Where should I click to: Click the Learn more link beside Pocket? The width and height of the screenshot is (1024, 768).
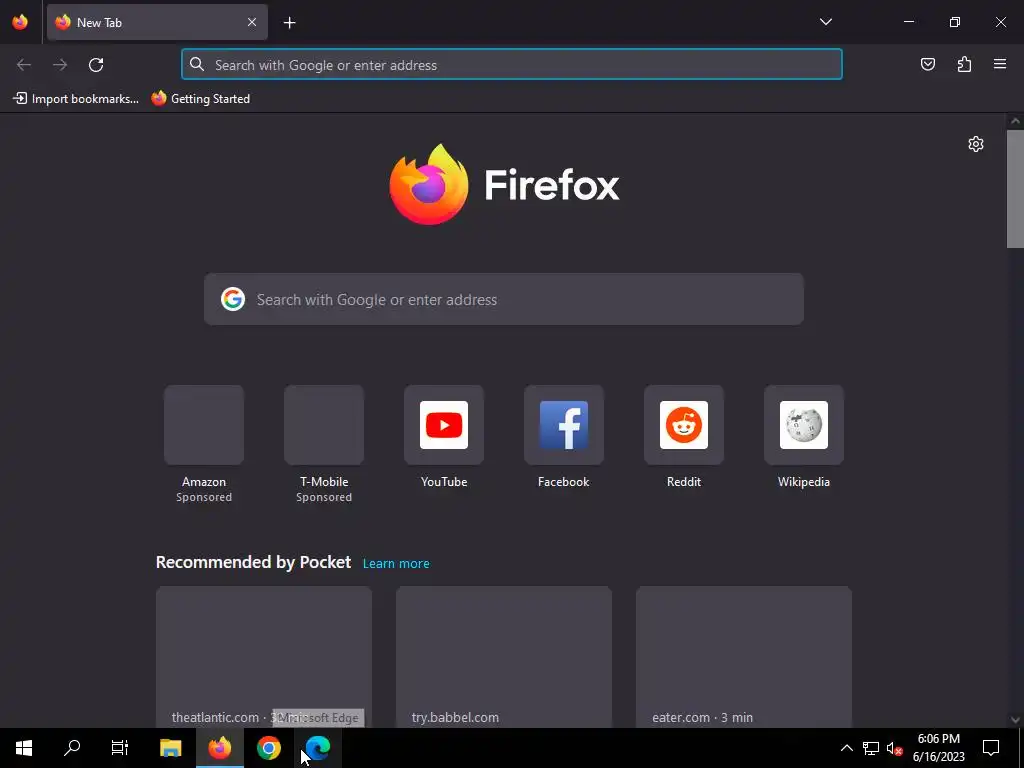[x=396, y=564]
